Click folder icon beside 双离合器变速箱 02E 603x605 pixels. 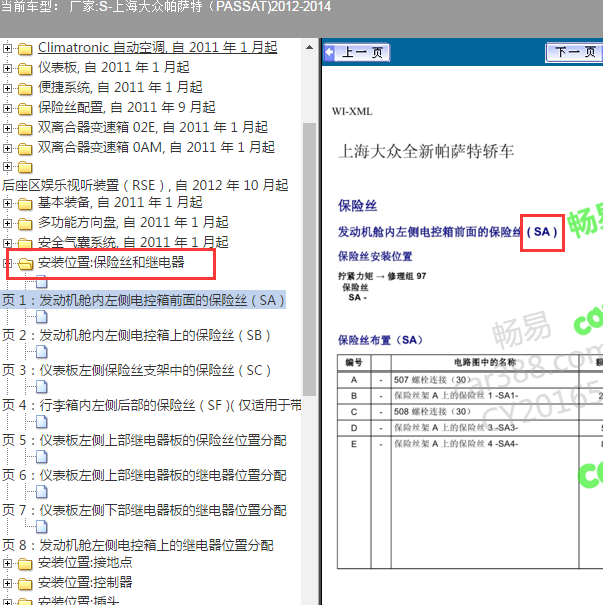[25, 129]
